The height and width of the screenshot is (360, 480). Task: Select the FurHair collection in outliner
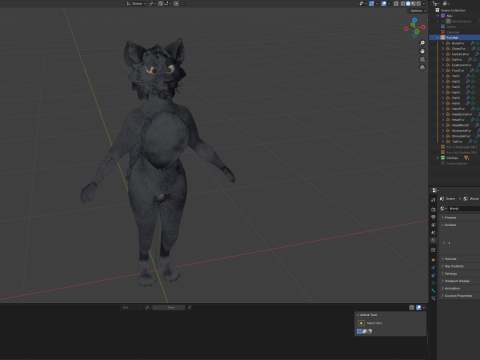tap(454, 38)
